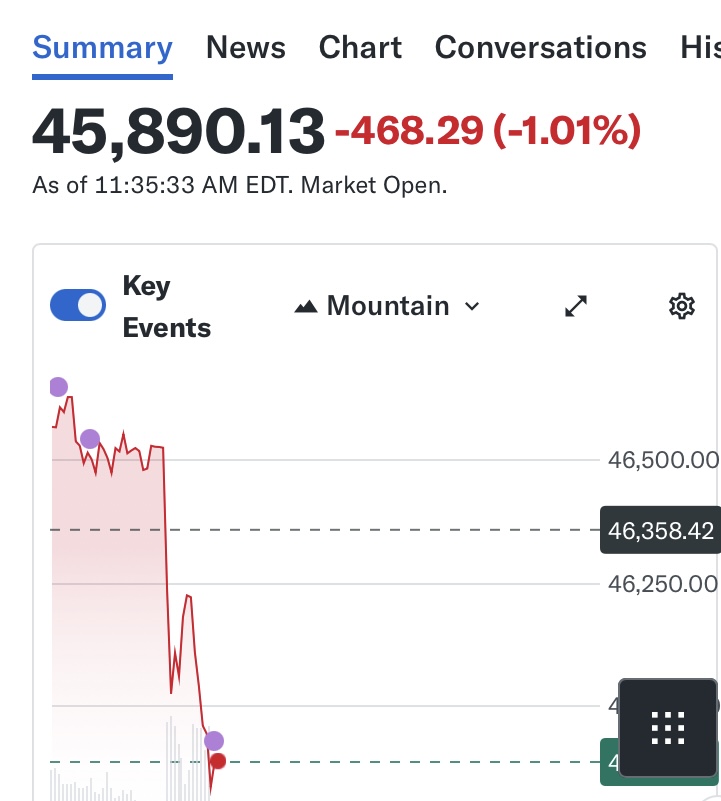The image size is (721, 801).
Task: Click the 46,358.42 previous close label
Action: tap(660, 530)
